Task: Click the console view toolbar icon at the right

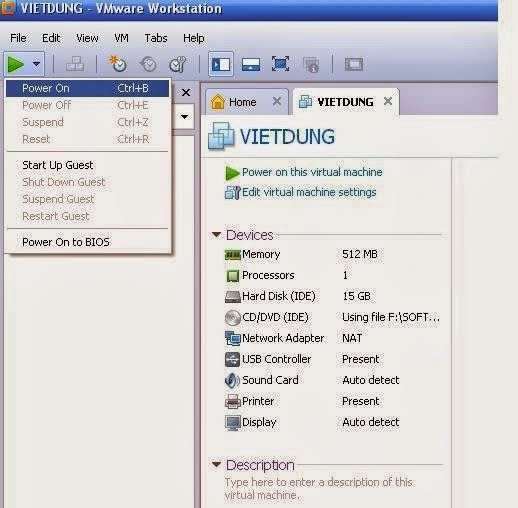Action: pyautogui.click(x=354, y=64)
